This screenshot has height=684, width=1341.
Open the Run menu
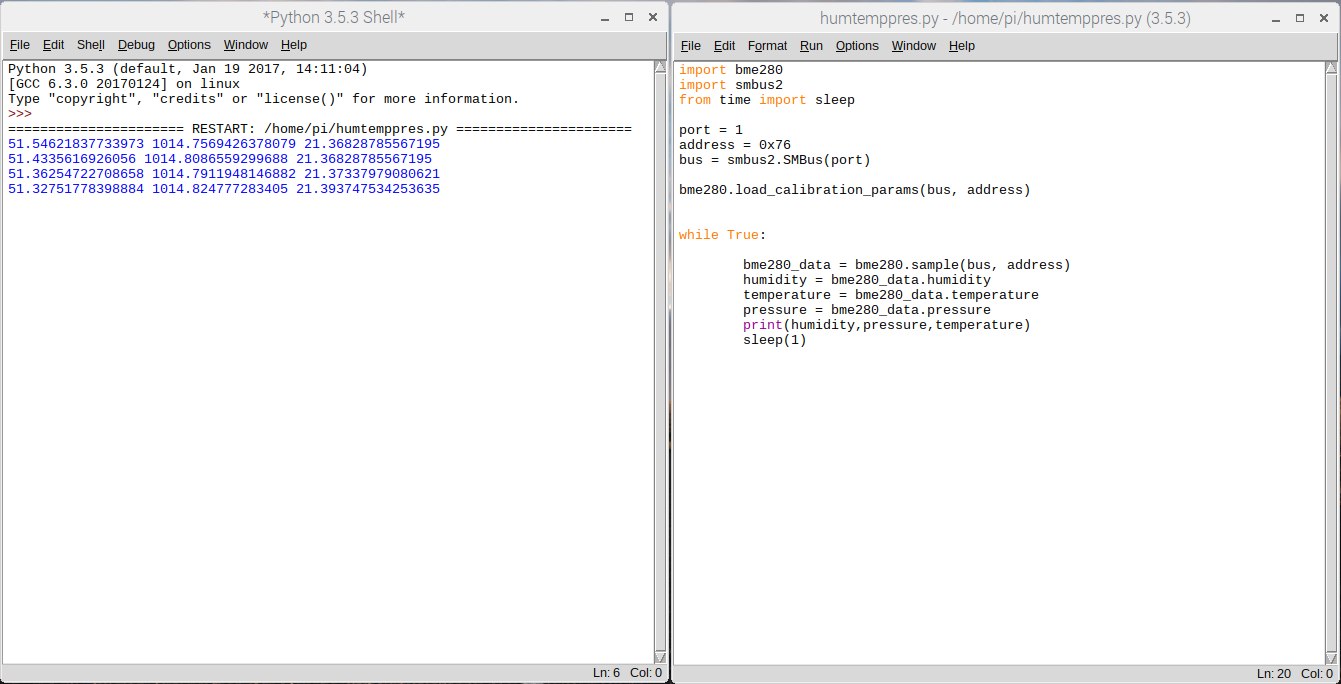coord(811,46)
